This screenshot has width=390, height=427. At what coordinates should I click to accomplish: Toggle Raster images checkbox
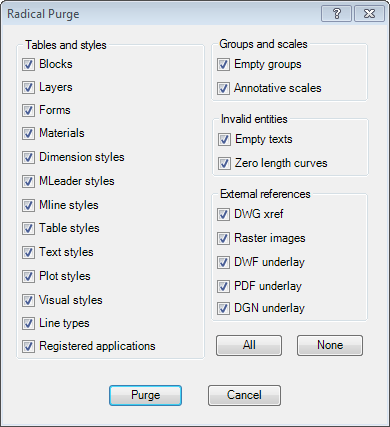point(223,238)
